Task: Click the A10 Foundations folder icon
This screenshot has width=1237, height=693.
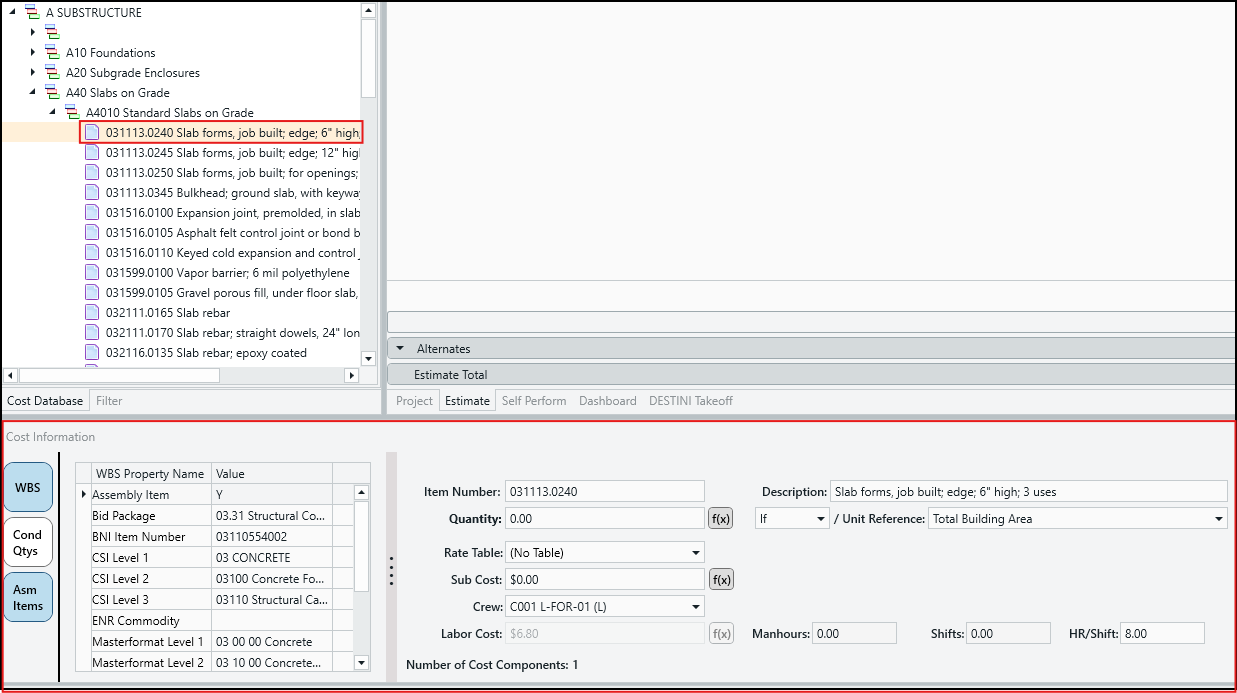Action: point(52,53)
